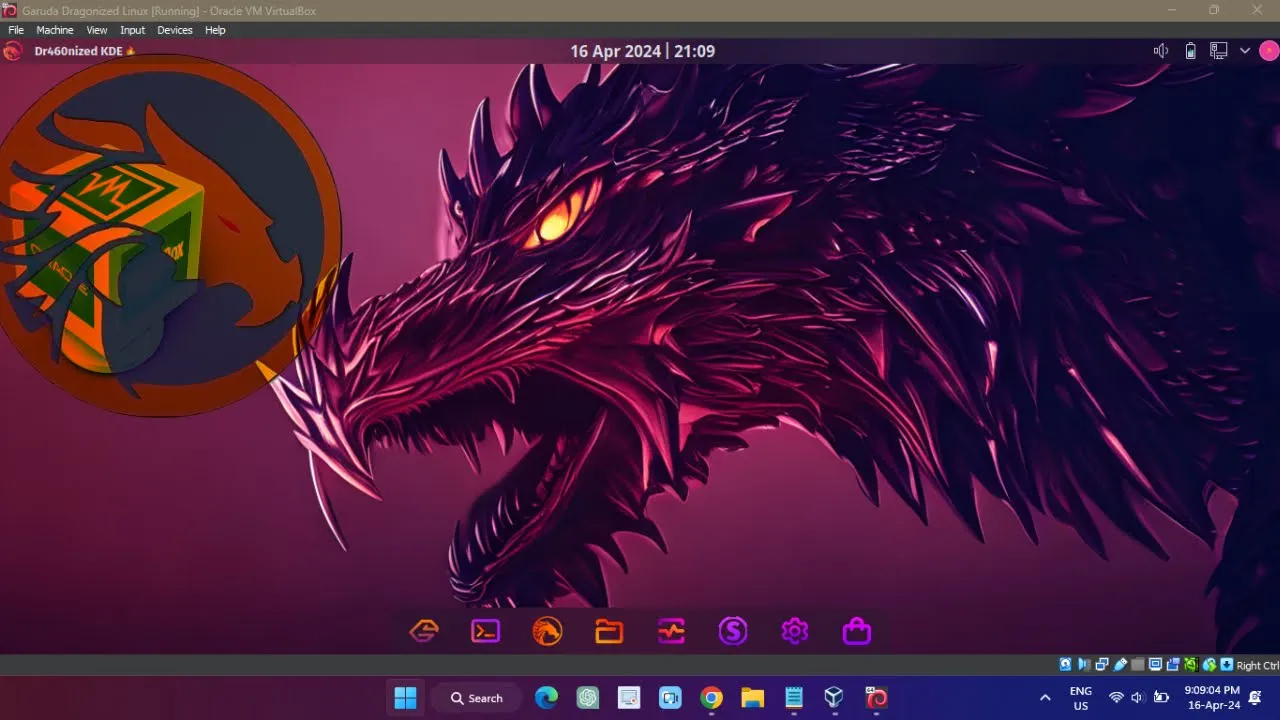Screen dimensions: 1280x720
Task: Click the 16 Apr 2024 clock
Action: (643, 51)
